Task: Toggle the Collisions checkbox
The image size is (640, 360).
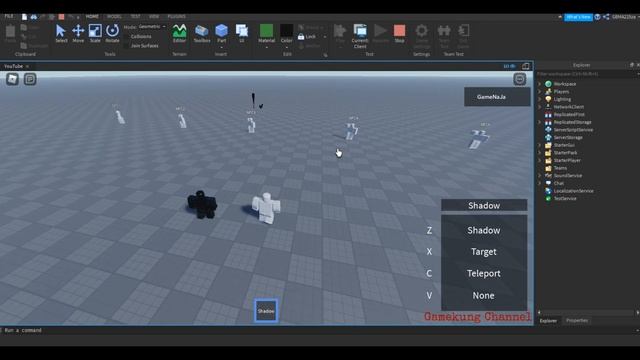Action: click(127, 36)
